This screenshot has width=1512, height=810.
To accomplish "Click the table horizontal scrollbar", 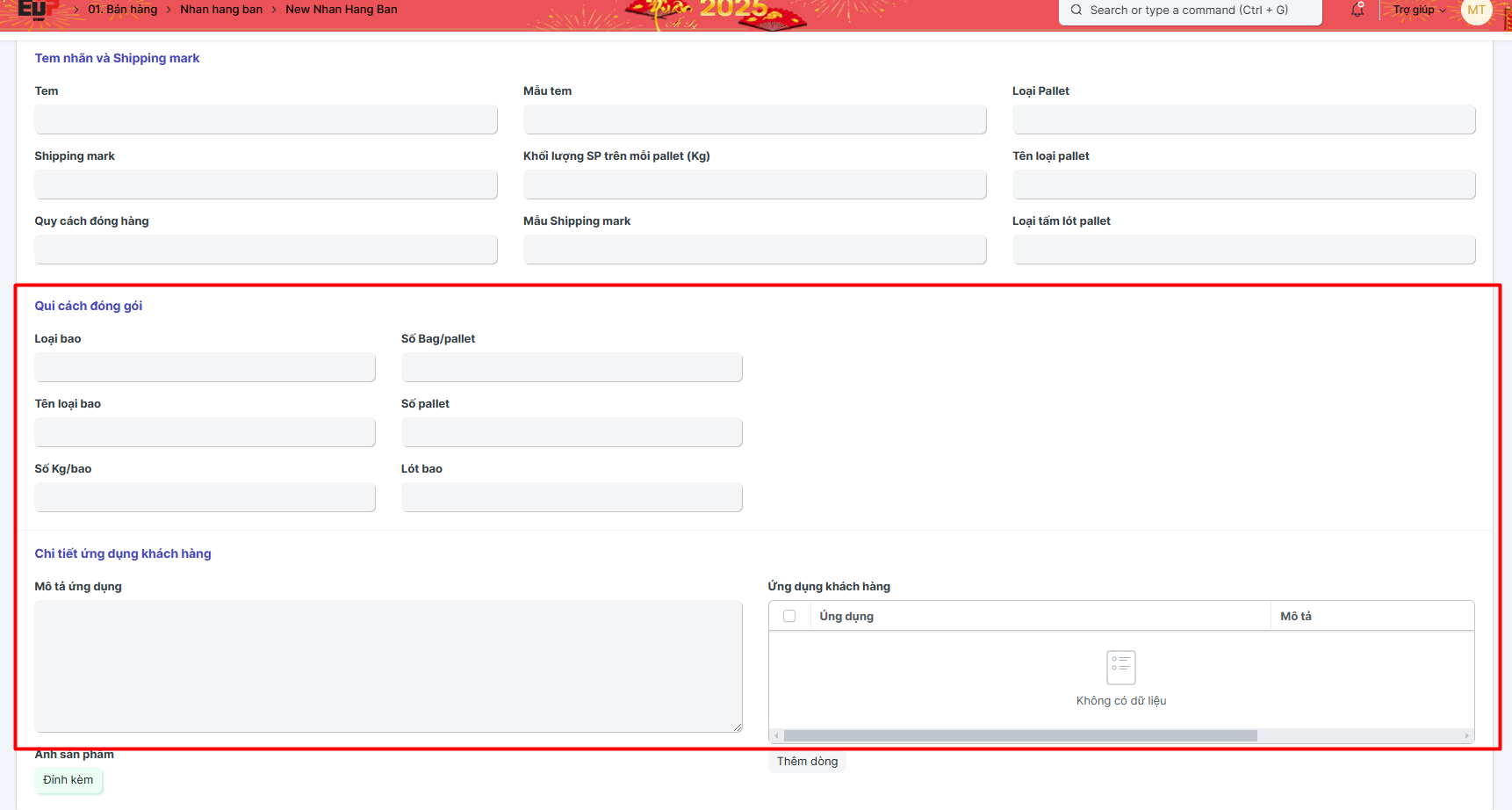I will (1019, 736).
